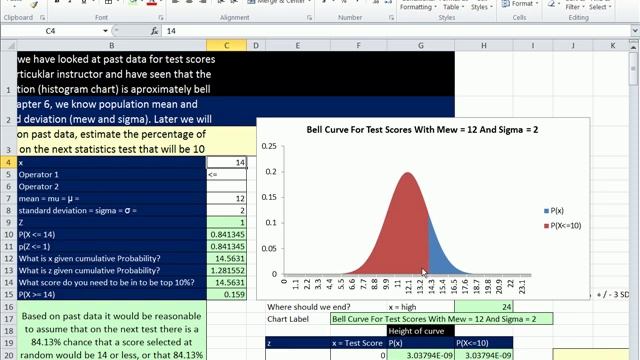The width and height of the screenshot is (640, 360).
Task: Select the Z value cell containing 1
Action: coord(227,222)
